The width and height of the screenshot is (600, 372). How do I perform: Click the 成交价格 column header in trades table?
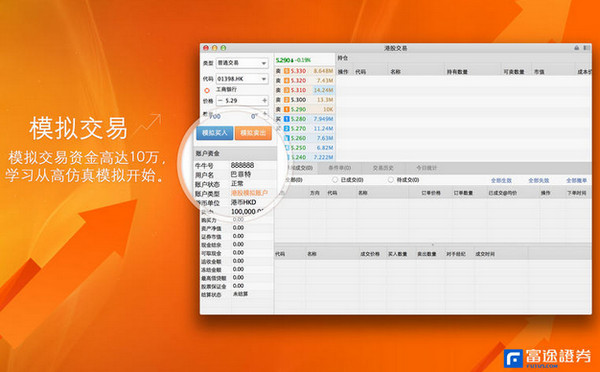(x=370, y=254)
